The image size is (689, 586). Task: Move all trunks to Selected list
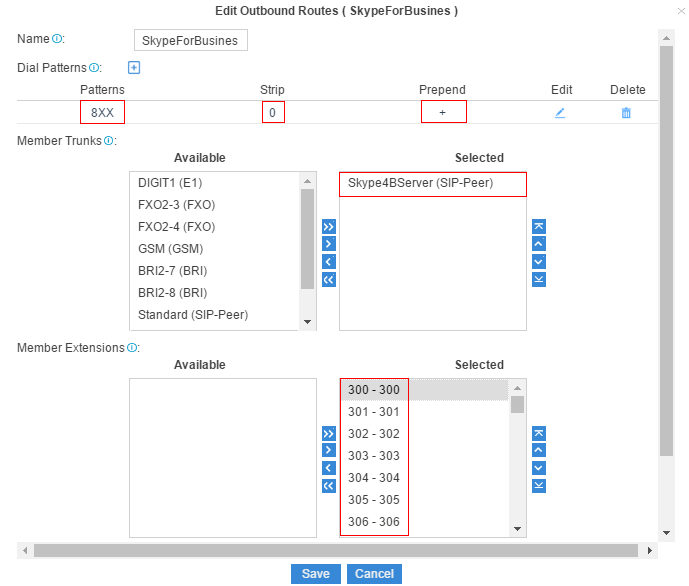[329, 227]
